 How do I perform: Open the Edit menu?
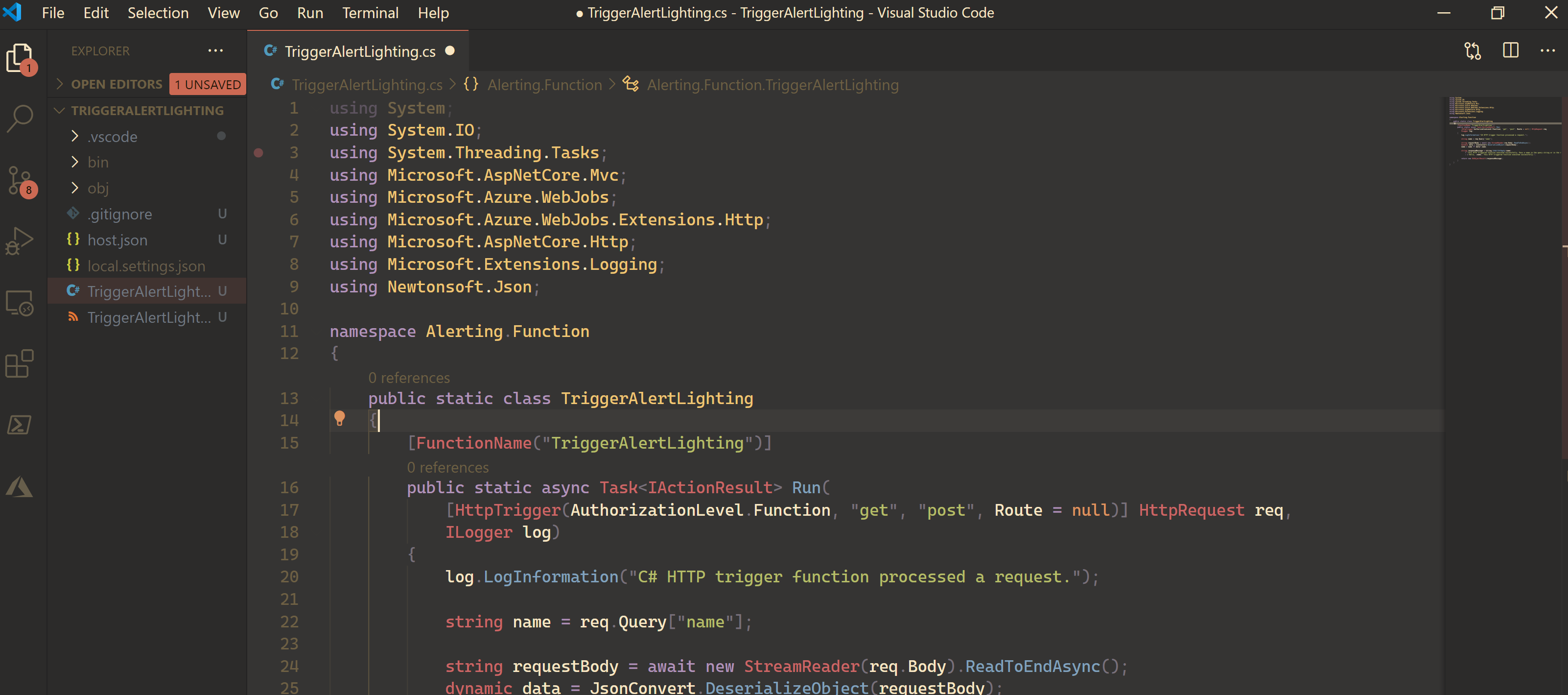tap(96, 13)
